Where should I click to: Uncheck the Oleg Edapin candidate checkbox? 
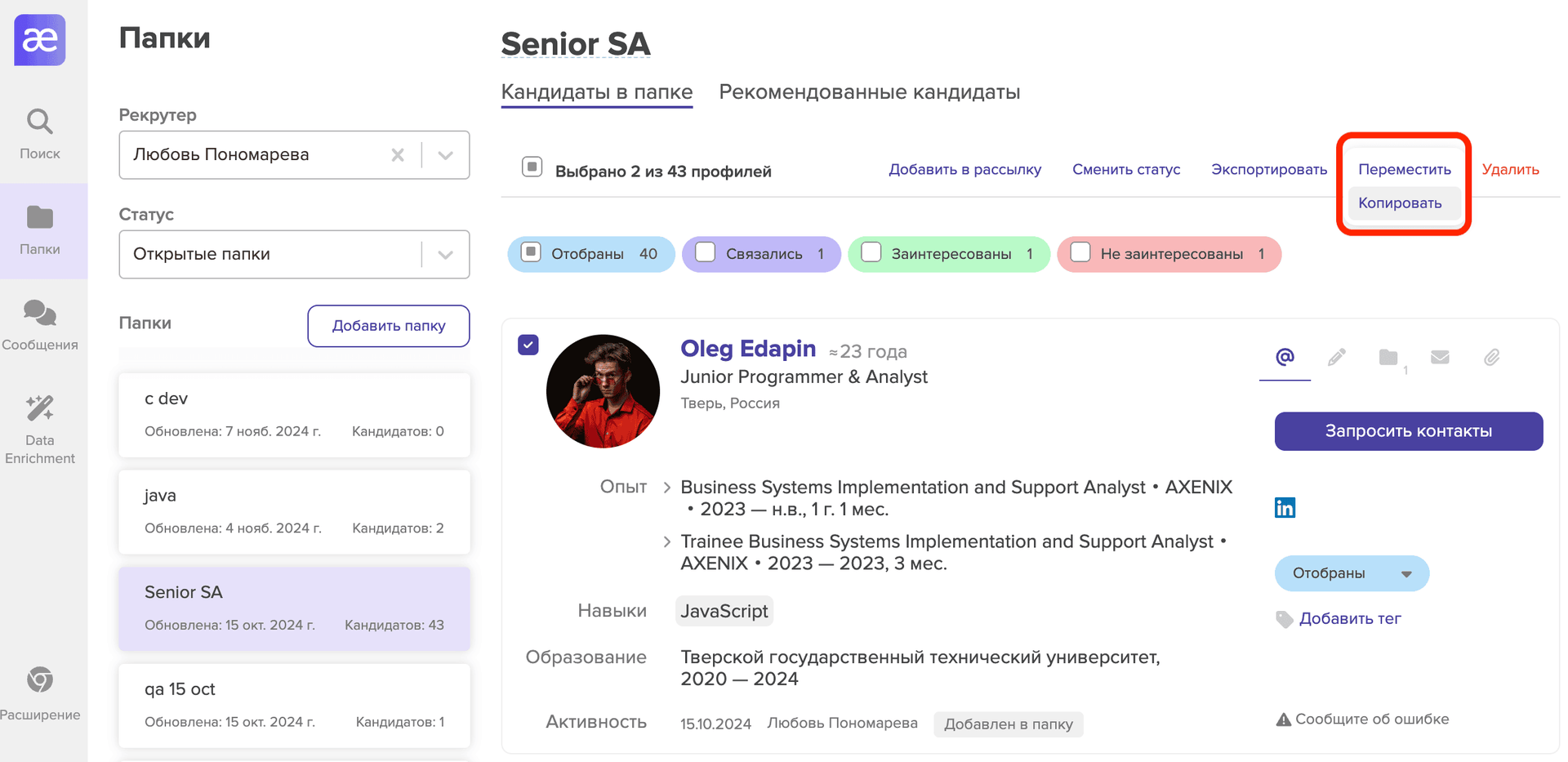point(528,345)
